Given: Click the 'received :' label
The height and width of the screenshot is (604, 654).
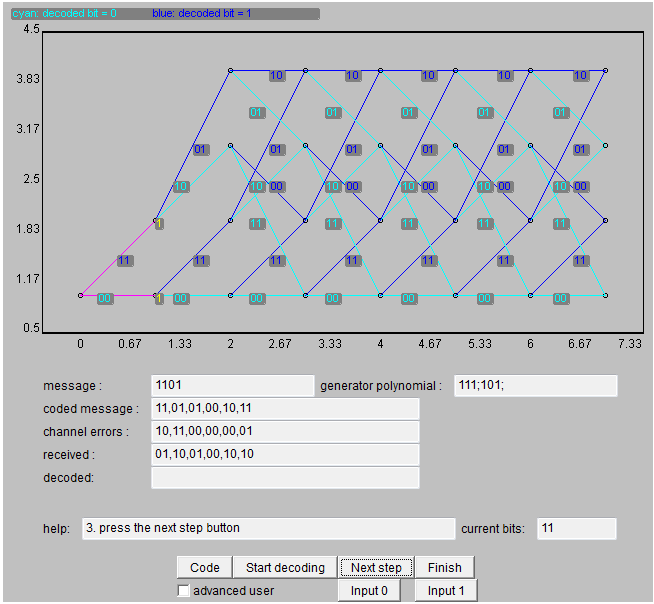Looking at the screenshot, I should [69, 455].
